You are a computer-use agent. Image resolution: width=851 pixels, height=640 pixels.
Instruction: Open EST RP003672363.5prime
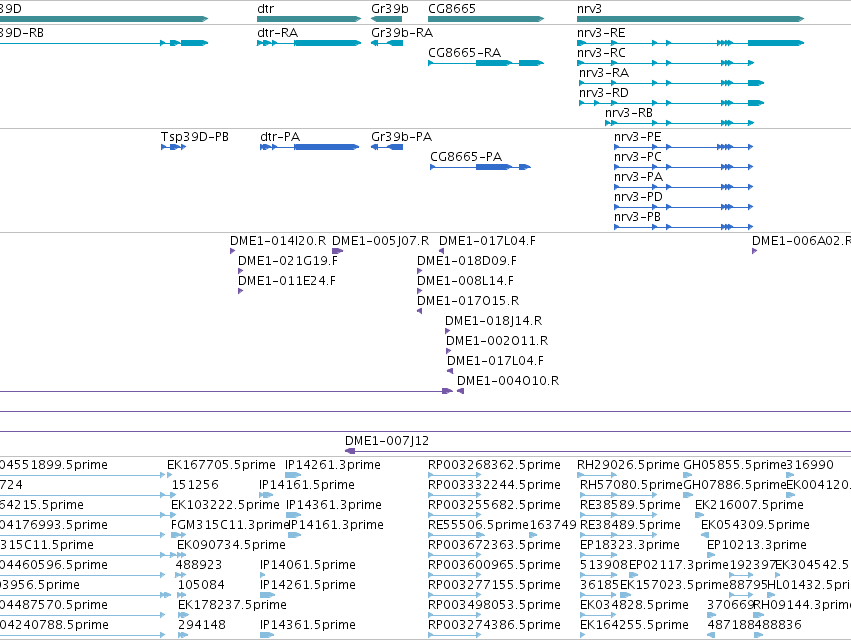click(454, 555)
